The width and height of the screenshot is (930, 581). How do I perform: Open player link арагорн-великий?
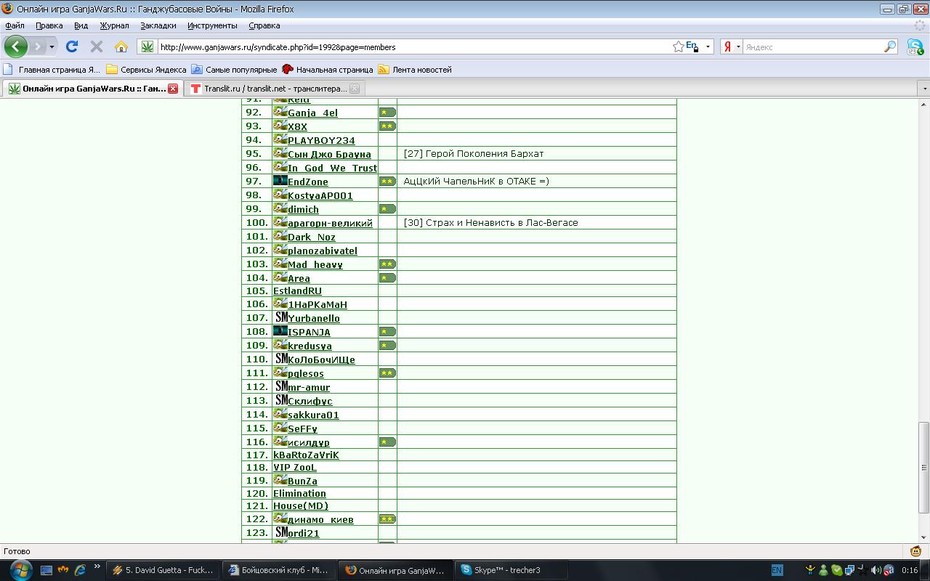(x=330, y=223)
